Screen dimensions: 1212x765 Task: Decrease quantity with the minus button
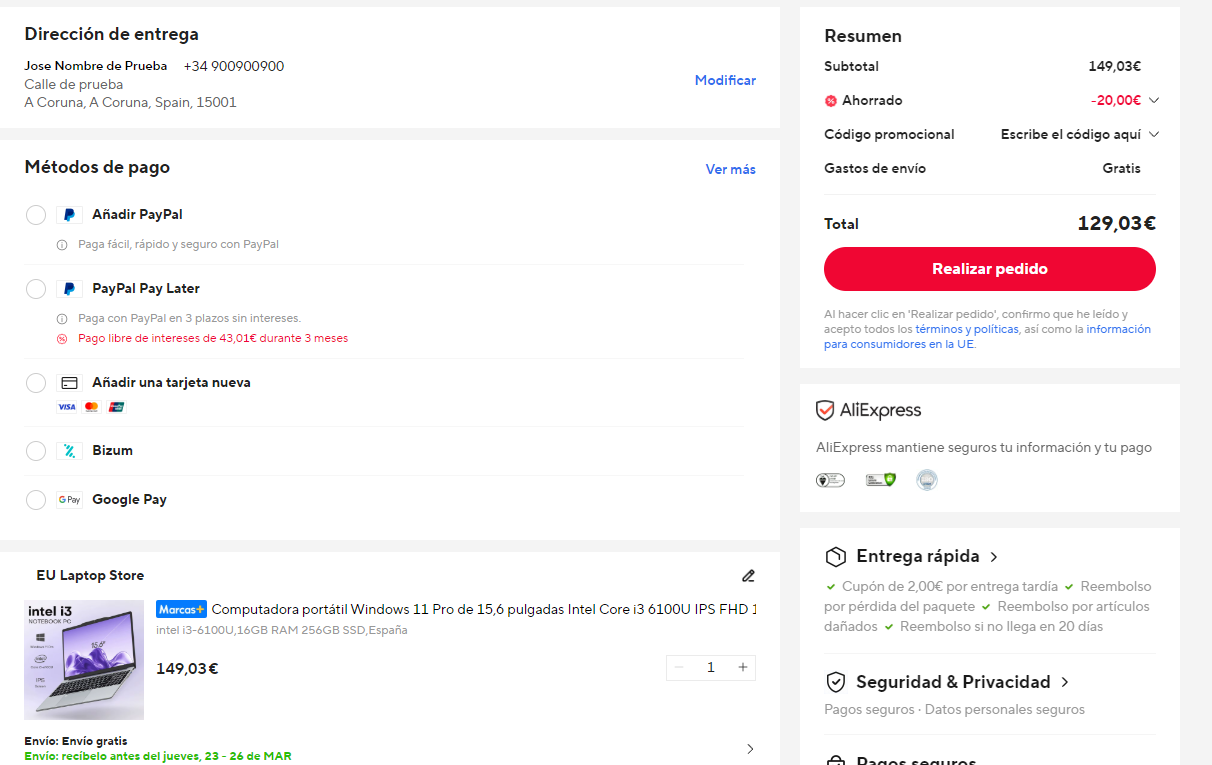pos(679,668)
